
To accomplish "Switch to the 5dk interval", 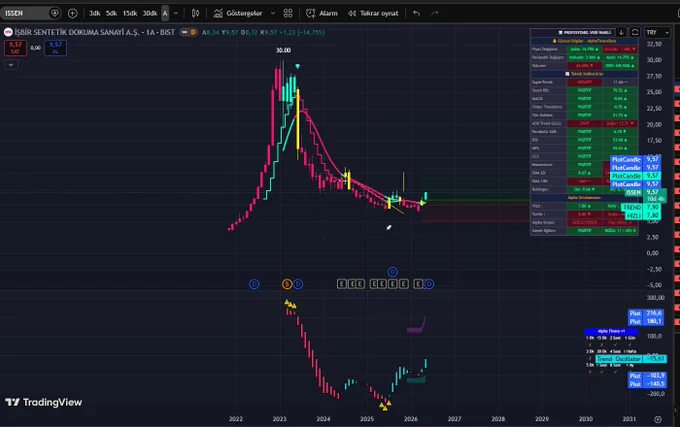I will coord(111,13).
